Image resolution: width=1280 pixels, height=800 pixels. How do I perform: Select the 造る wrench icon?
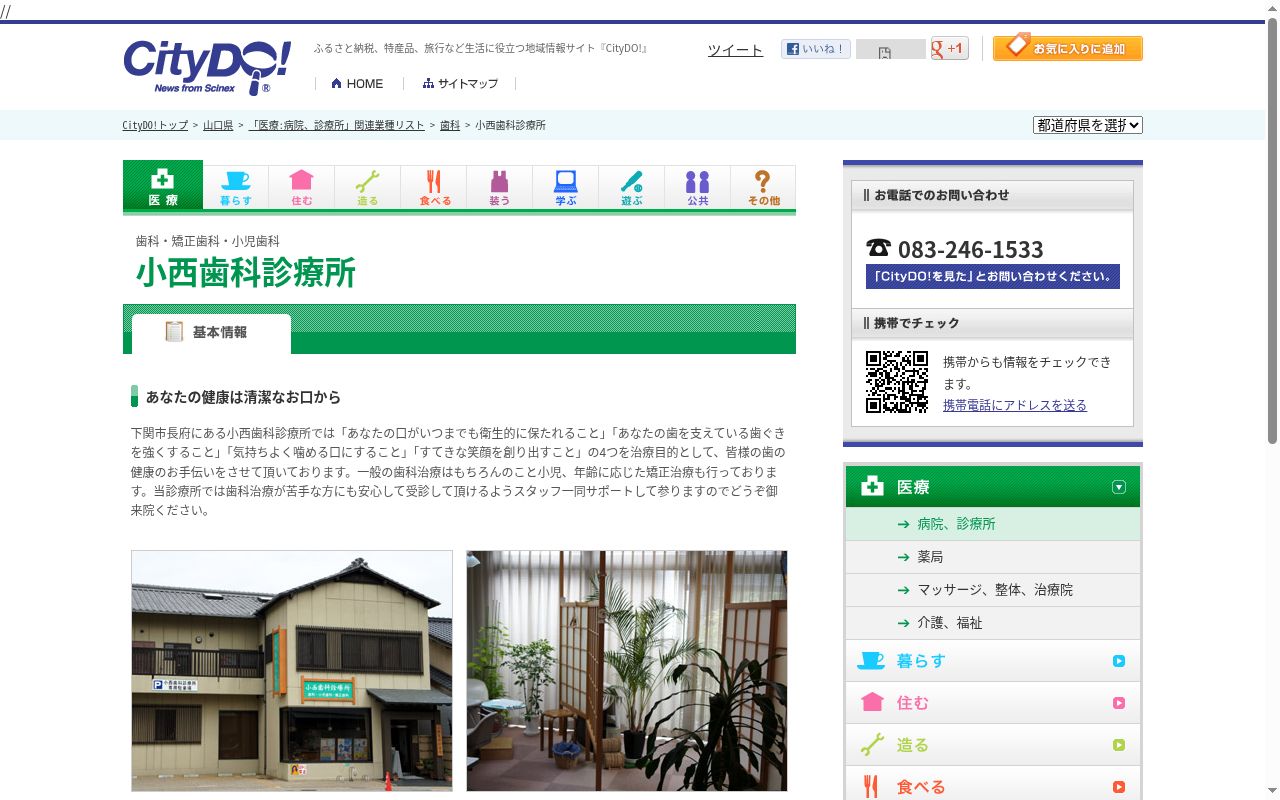[x=368, y=187]
